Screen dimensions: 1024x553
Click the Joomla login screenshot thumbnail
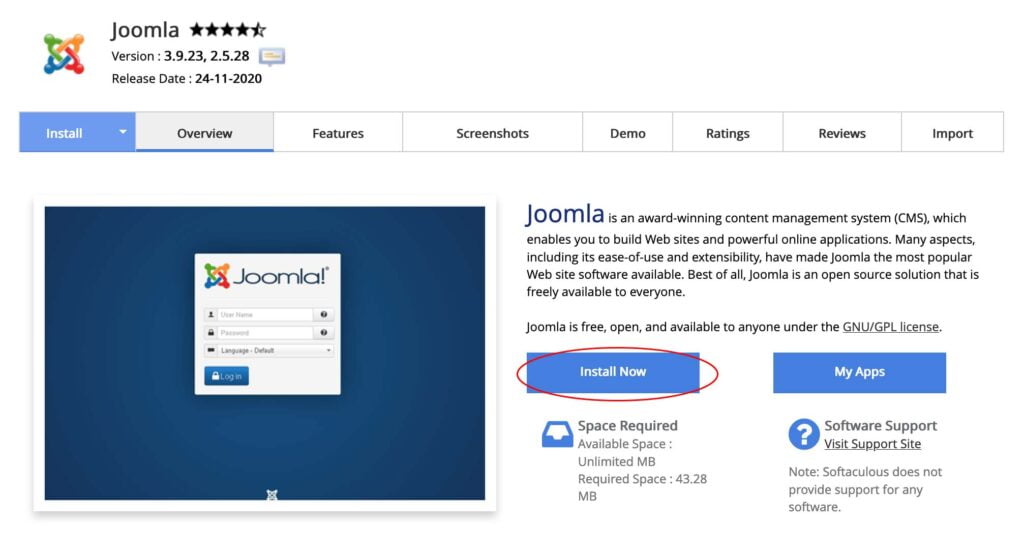264,353
